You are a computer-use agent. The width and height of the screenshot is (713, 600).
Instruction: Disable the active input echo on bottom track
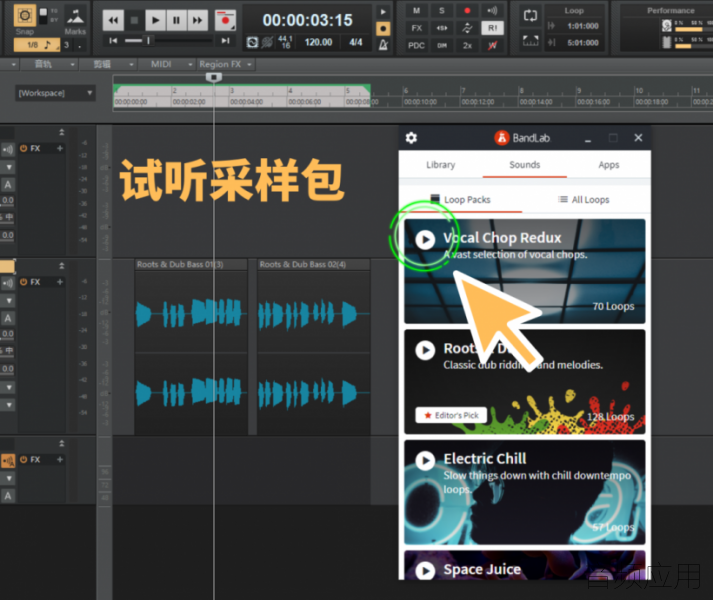coord(8,461)
